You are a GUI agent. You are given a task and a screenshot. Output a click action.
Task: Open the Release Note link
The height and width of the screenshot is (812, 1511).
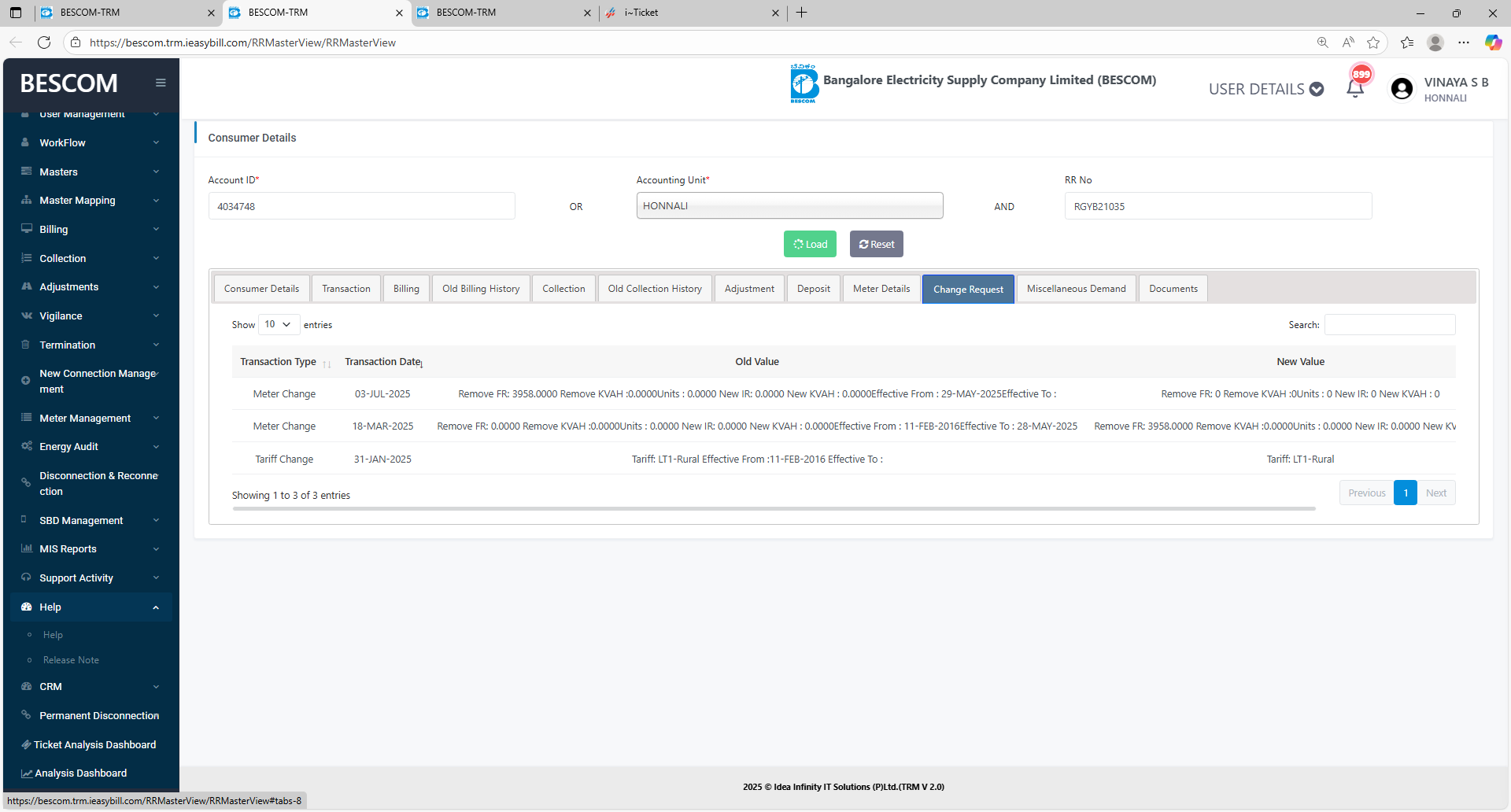71,660
